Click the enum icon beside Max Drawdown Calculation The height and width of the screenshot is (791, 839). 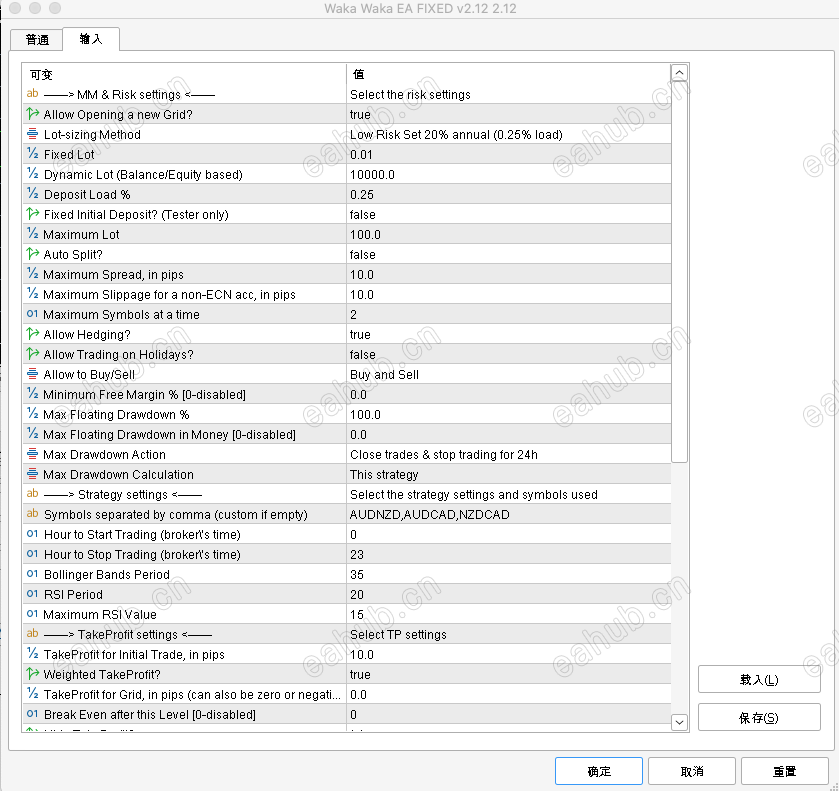[x=33, y=474]
